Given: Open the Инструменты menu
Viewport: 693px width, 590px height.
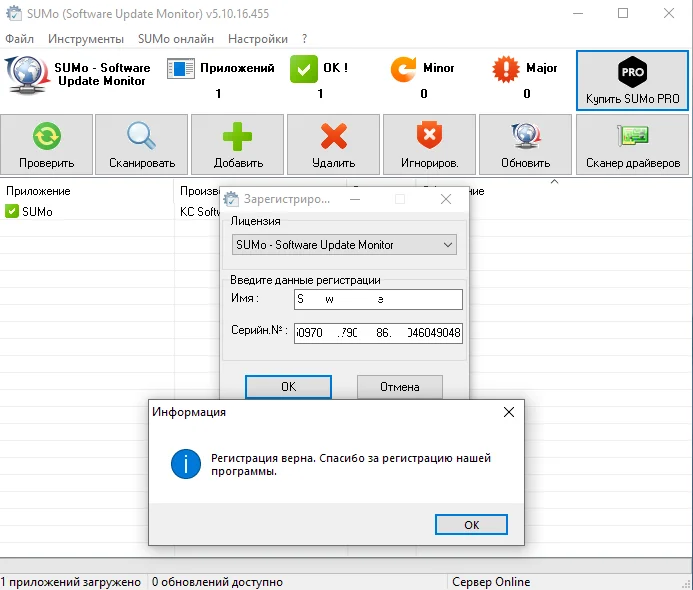Looking at the screenshot, I should (x=86, y=39).
